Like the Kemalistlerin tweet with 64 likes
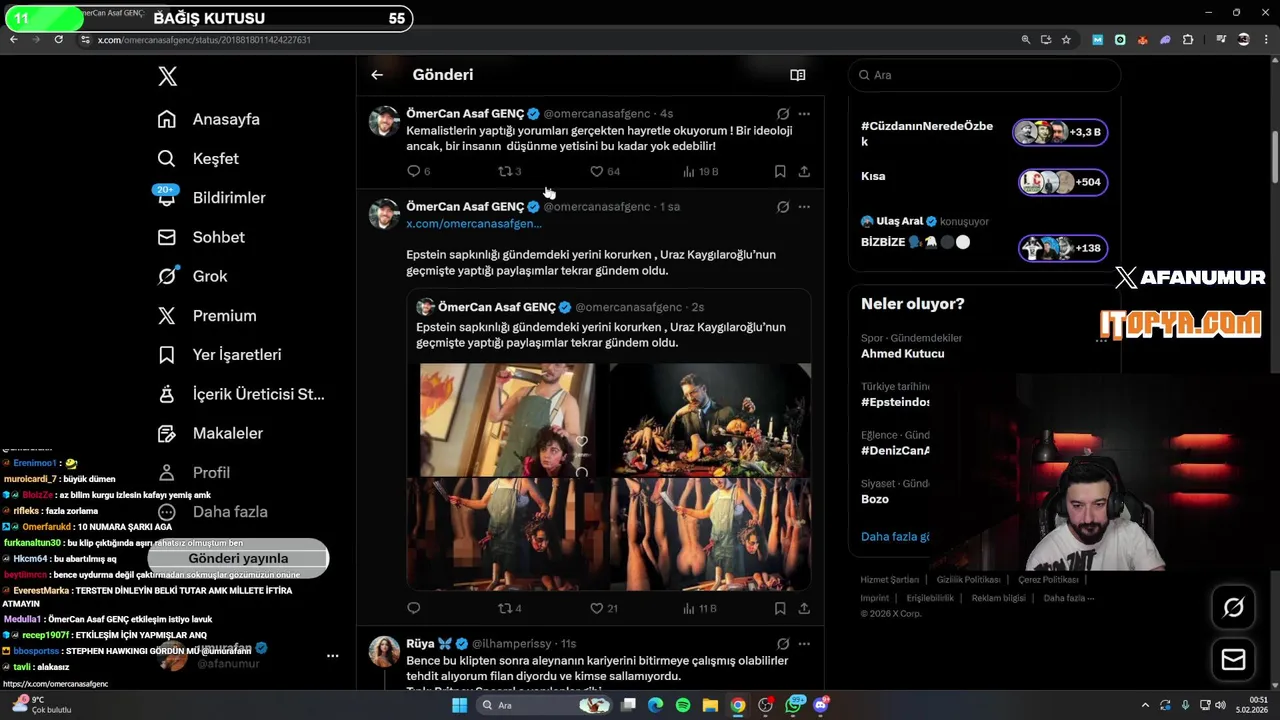 click(605, 172)
